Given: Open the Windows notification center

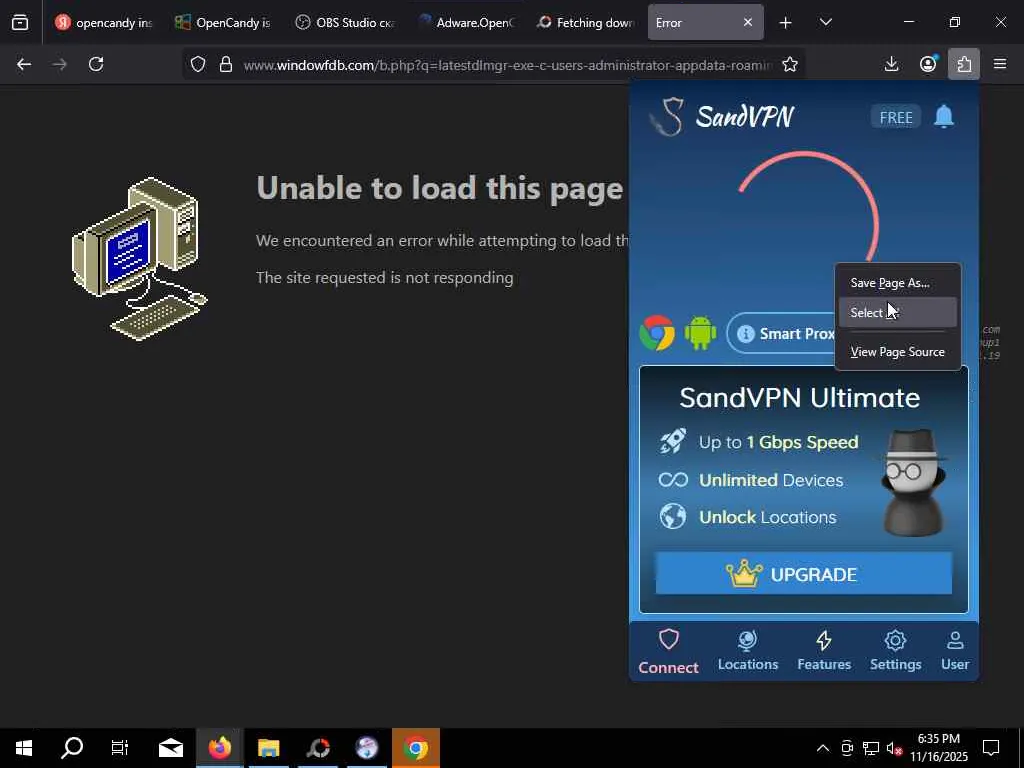Looking at the screenshot, I should click(991, 748).
